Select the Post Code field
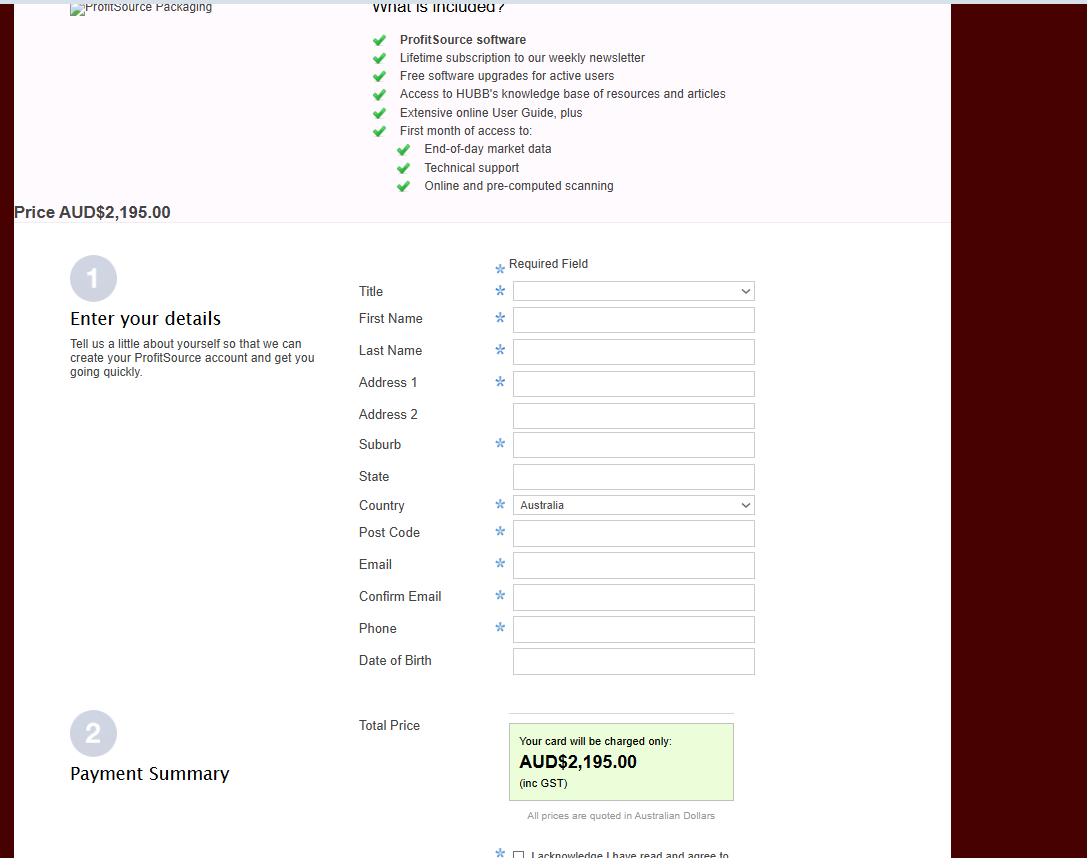This screenshot has height=858, width=1087. click(633, 534)
